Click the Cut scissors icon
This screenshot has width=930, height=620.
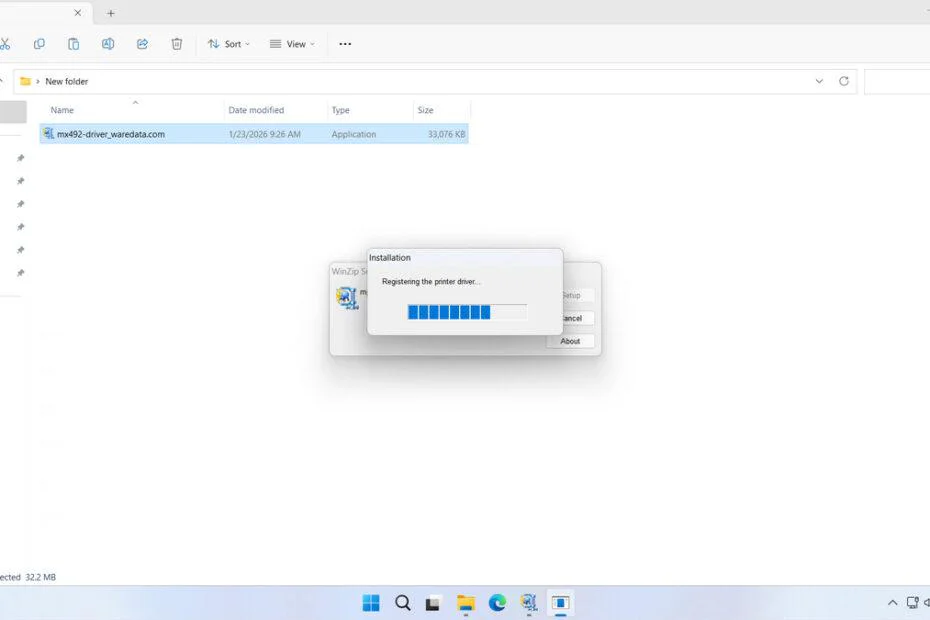(x=5, y=44)
